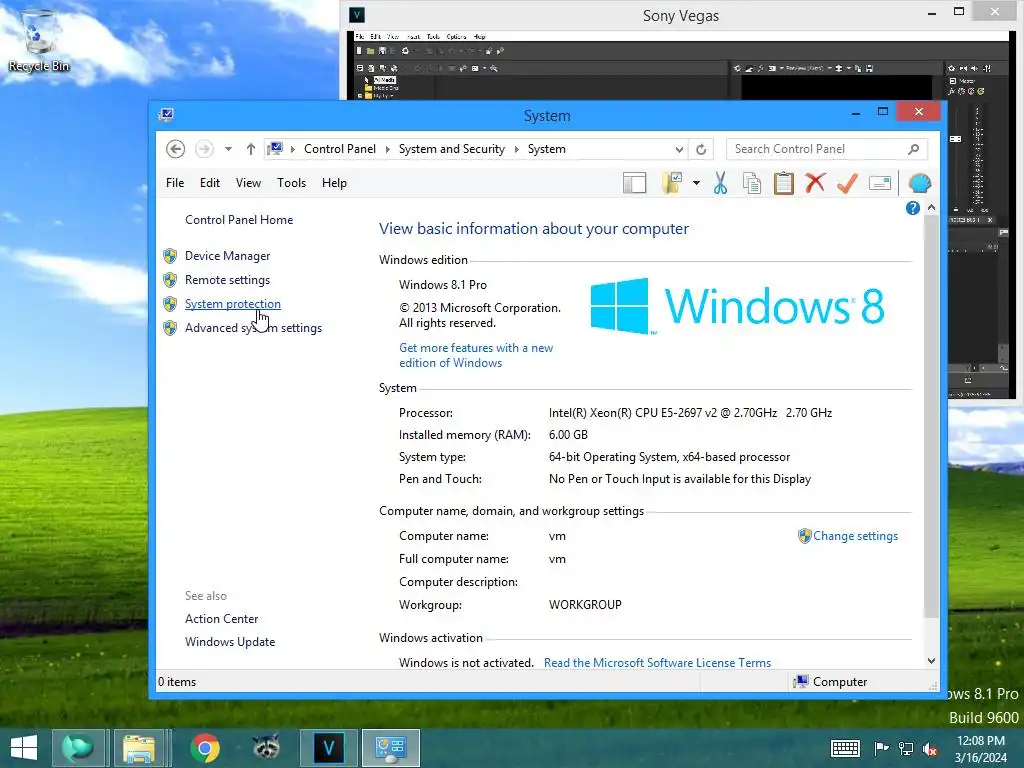Refresh the System page
The width and height of the screenshot is (1024, 768).
click(x=701, y=149)
